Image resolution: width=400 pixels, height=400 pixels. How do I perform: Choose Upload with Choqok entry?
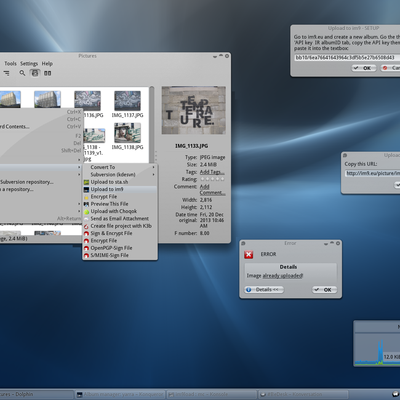[120, 211]
